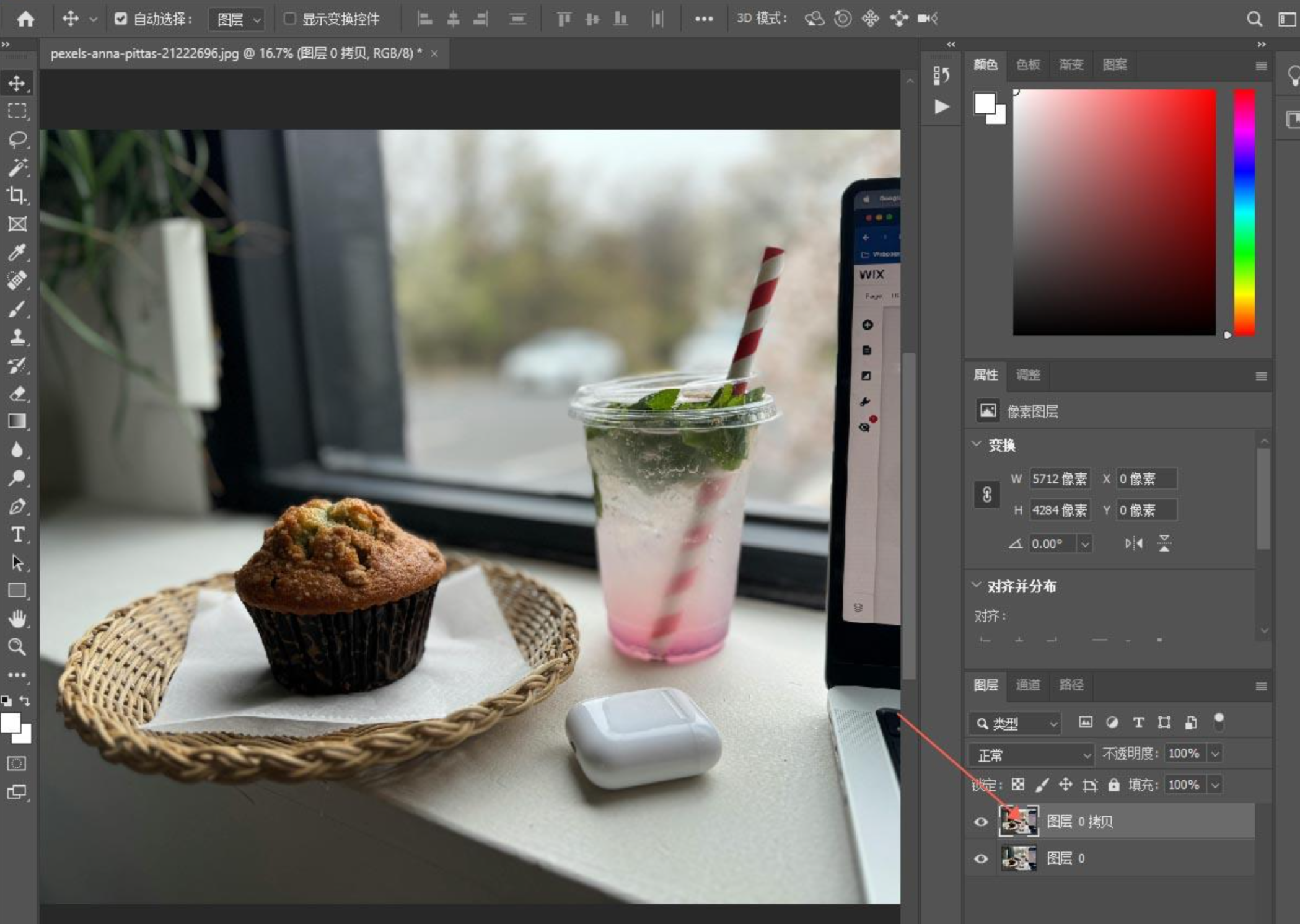Select the Eraser tool
1300x924 pixels.
(x=17, y=394)
